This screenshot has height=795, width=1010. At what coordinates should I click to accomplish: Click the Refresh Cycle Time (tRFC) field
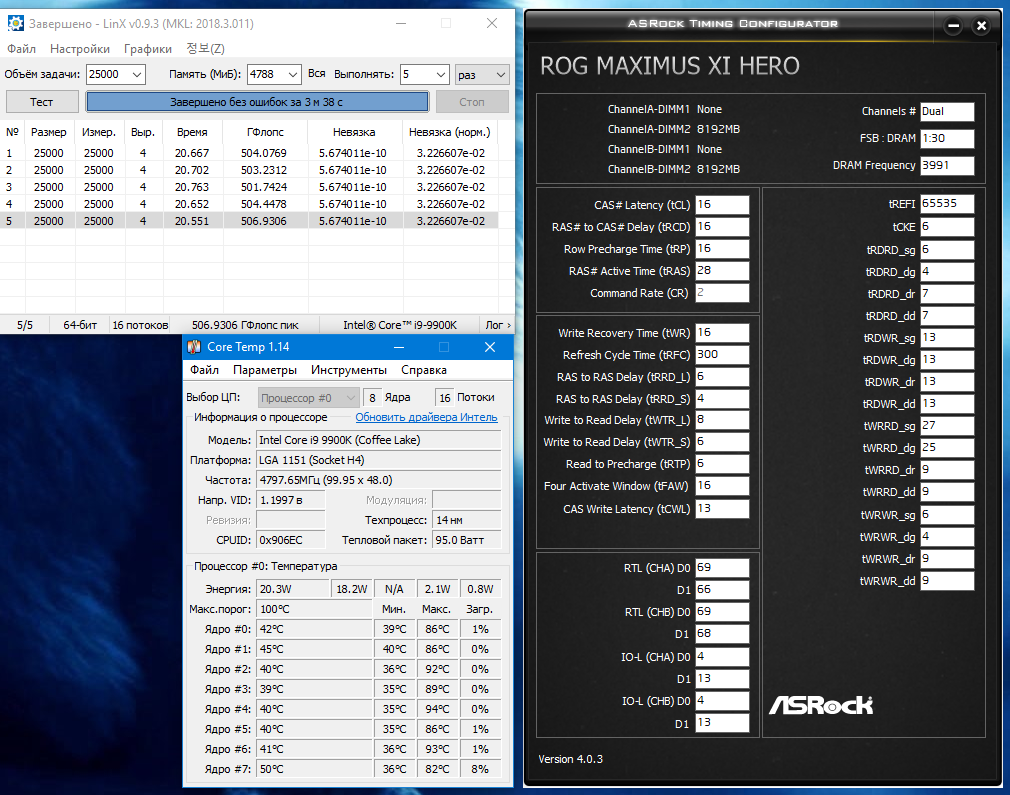[x=722, y=354]
